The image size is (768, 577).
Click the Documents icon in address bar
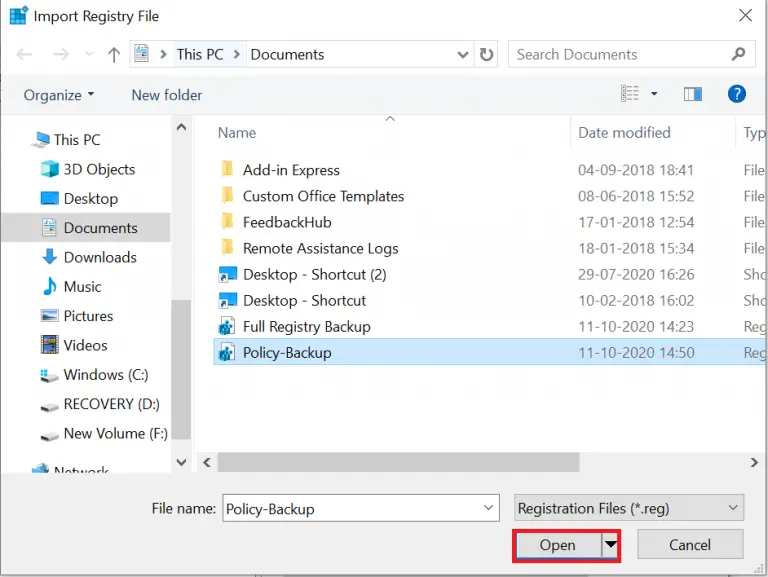coord(142,53)
